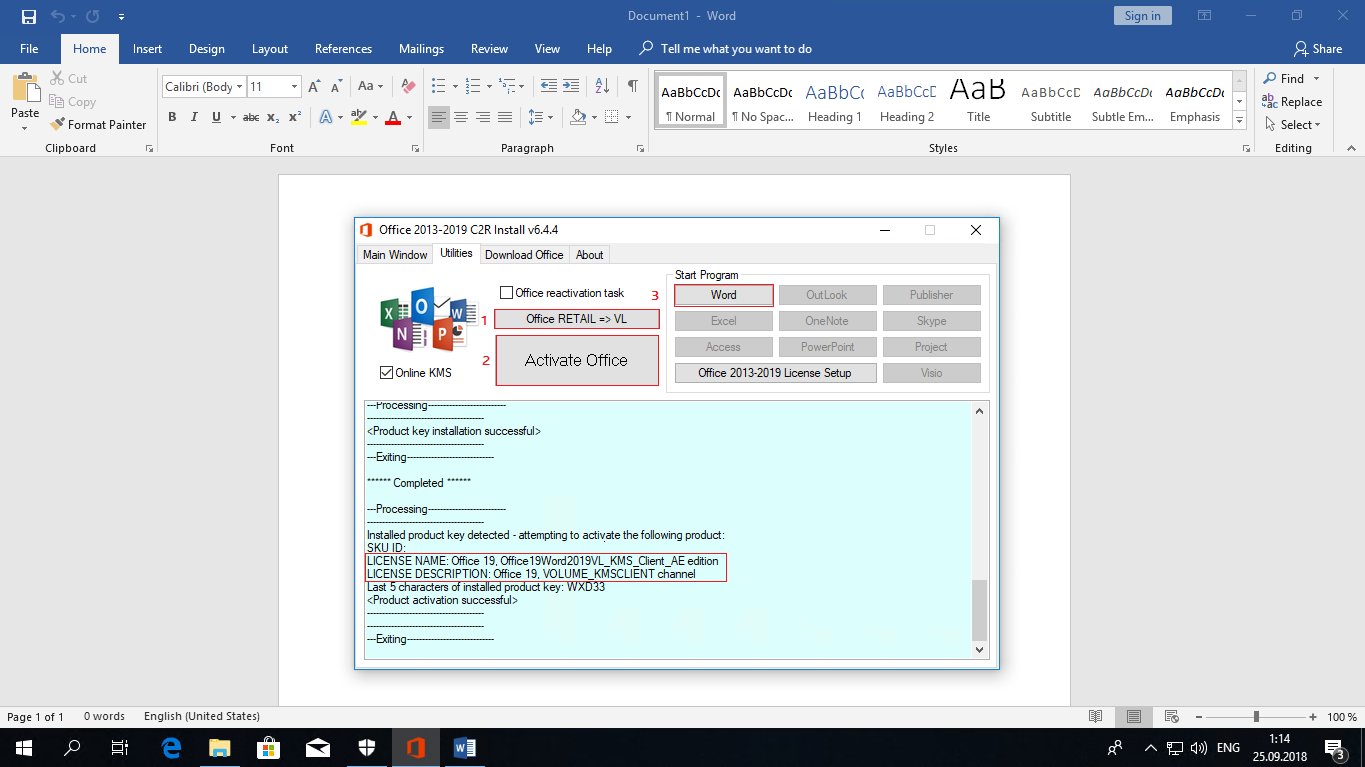Switch to Web Layout view in status bar
Image resolution: width=1365 pixels, height=767 pixels.
pyautogui.click(x=1170, y=716)
